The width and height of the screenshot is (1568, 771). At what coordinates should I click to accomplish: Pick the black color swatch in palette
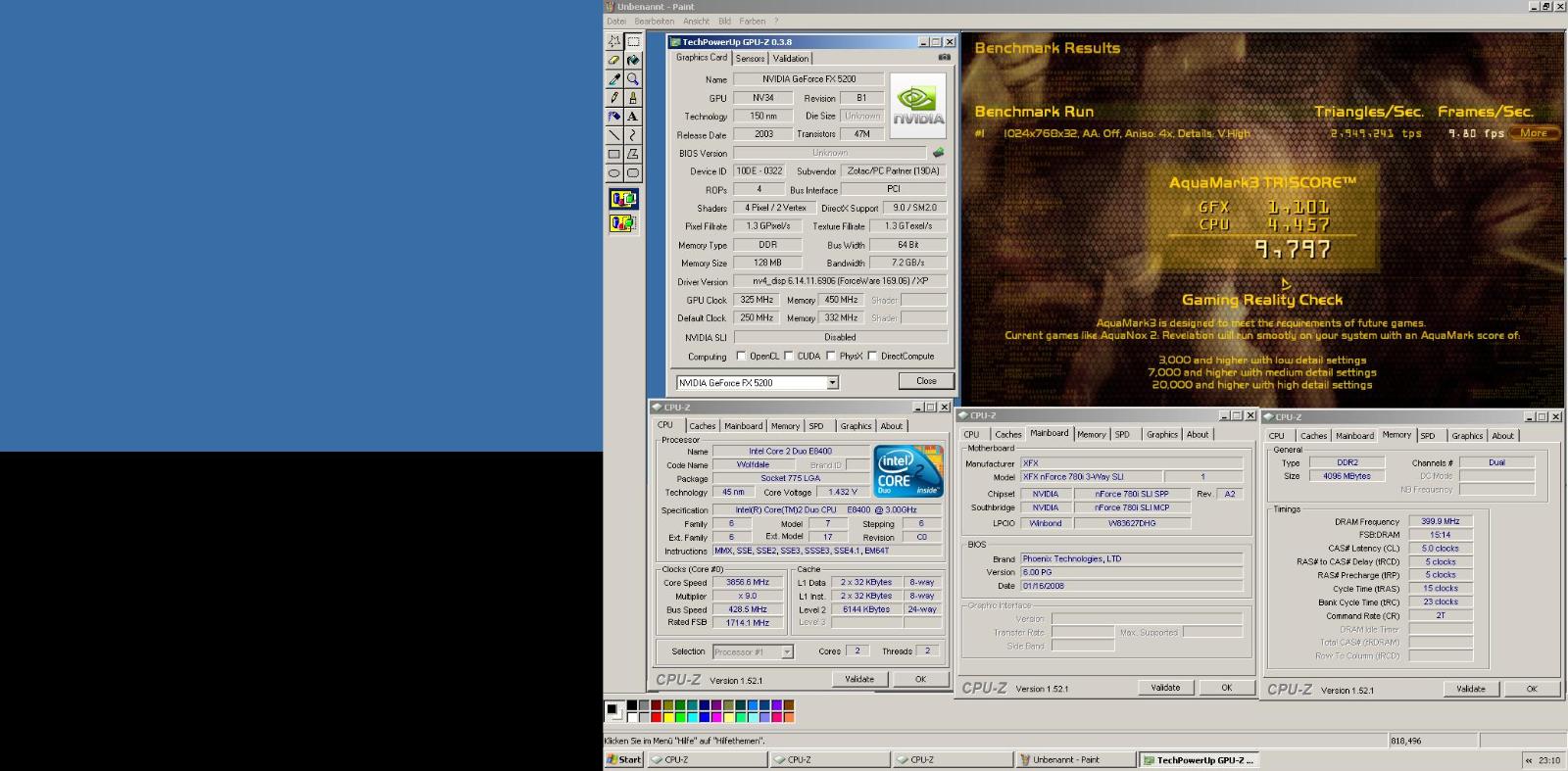tap(632, 704)
